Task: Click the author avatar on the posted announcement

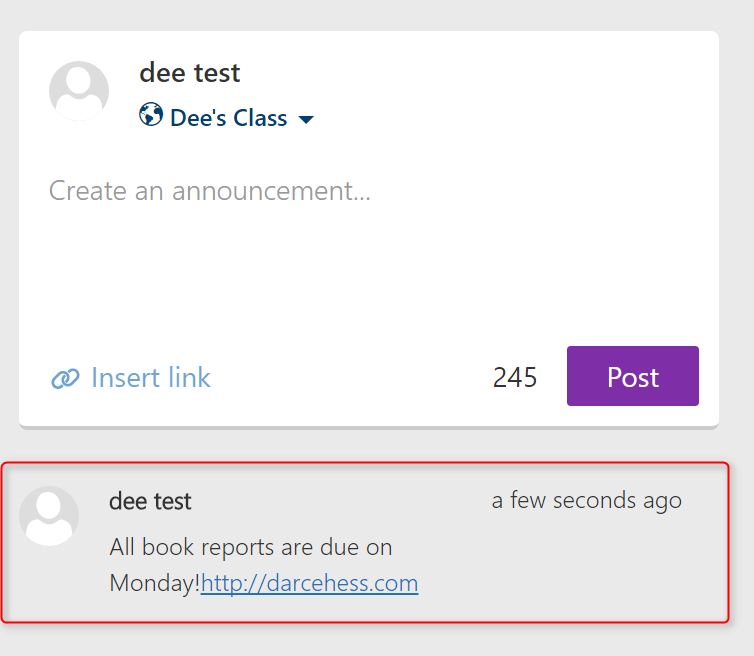Action: (x=49, y=516)
